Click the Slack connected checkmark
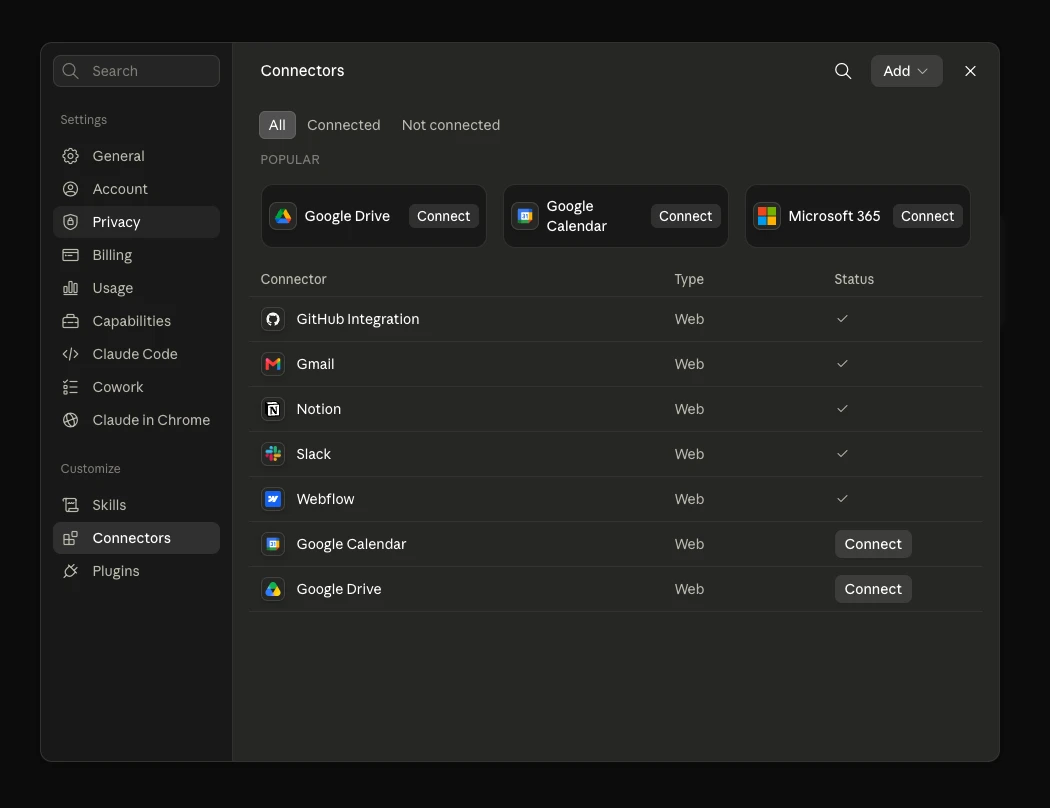This screenshot has height=808, width=1050. (842, 453)
